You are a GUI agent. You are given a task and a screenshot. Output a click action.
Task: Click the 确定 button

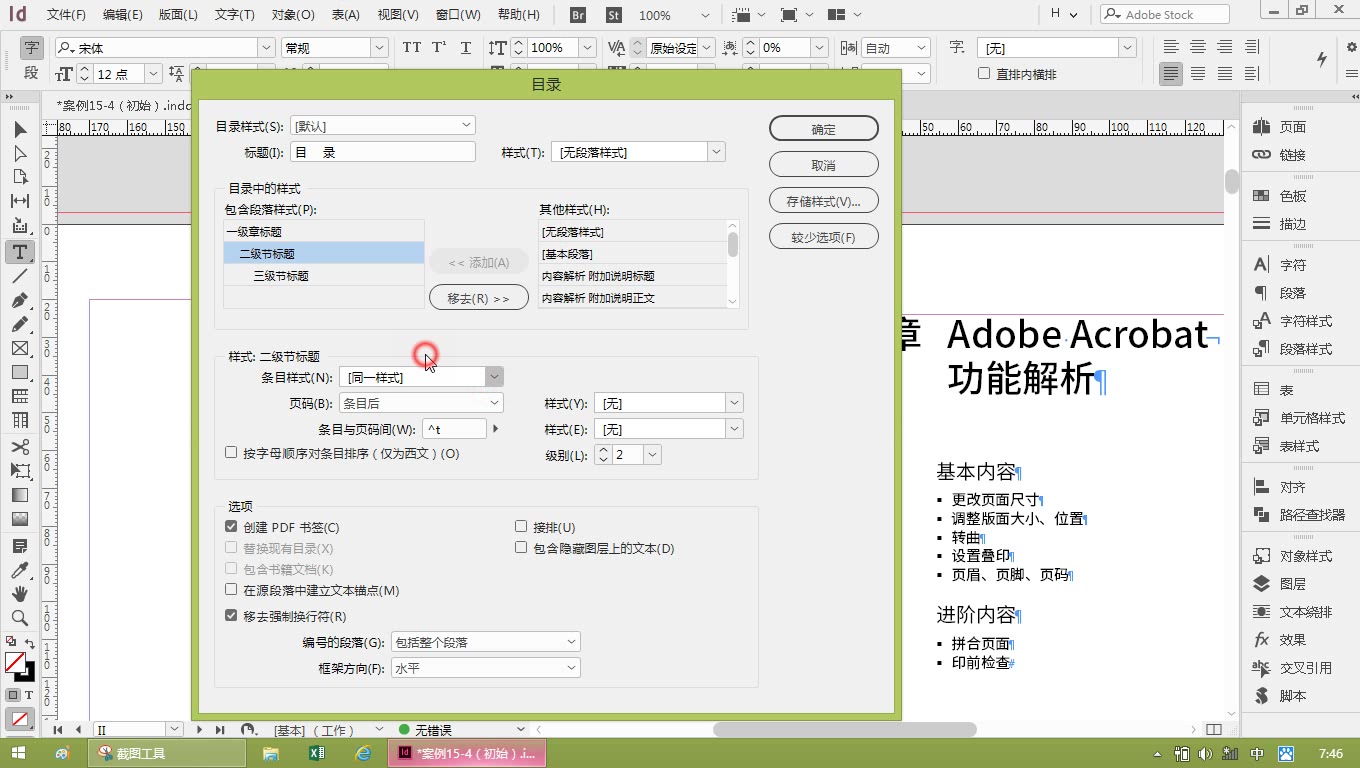(x=824, y=129)
